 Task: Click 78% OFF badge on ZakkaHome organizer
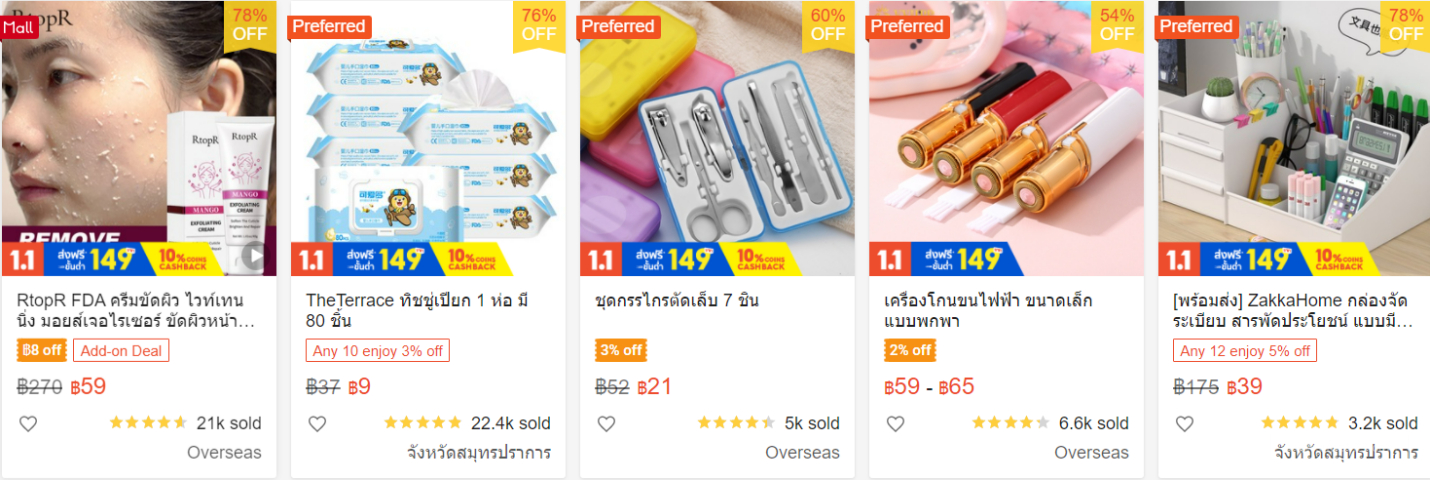click(1405, 25)
